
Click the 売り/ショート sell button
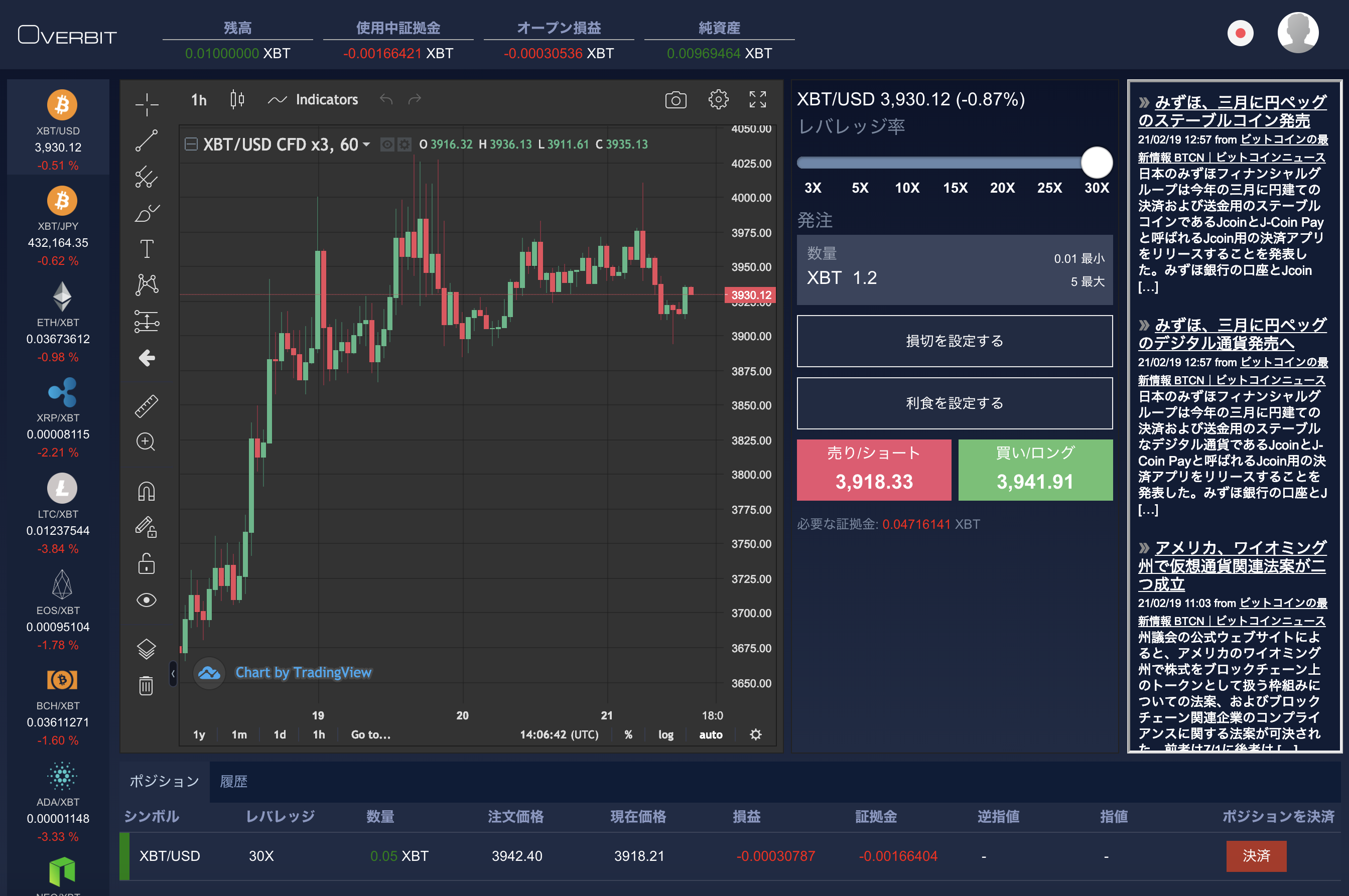[873, 470]
